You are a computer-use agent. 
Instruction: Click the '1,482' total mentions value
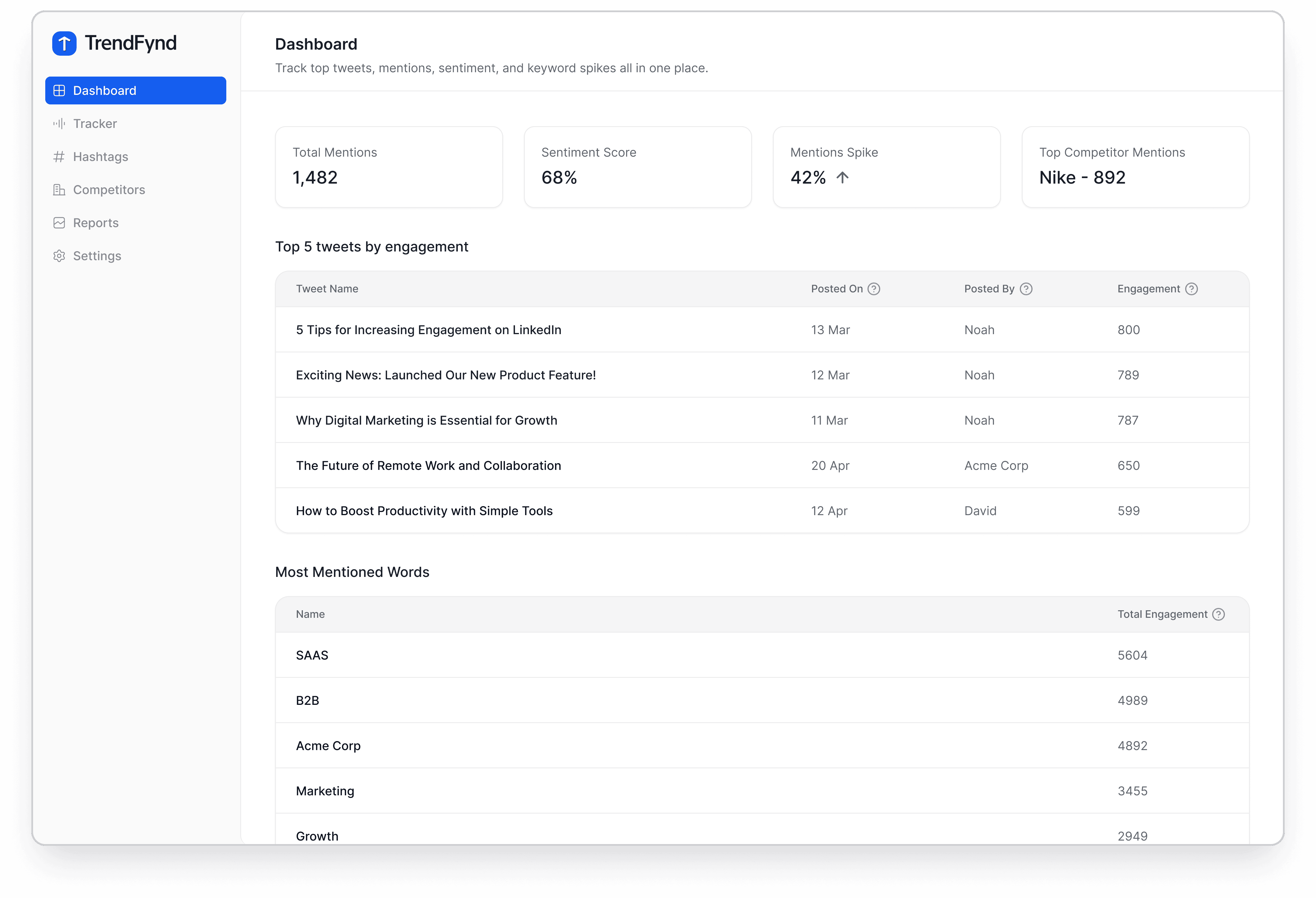click(x=315, y=178)
